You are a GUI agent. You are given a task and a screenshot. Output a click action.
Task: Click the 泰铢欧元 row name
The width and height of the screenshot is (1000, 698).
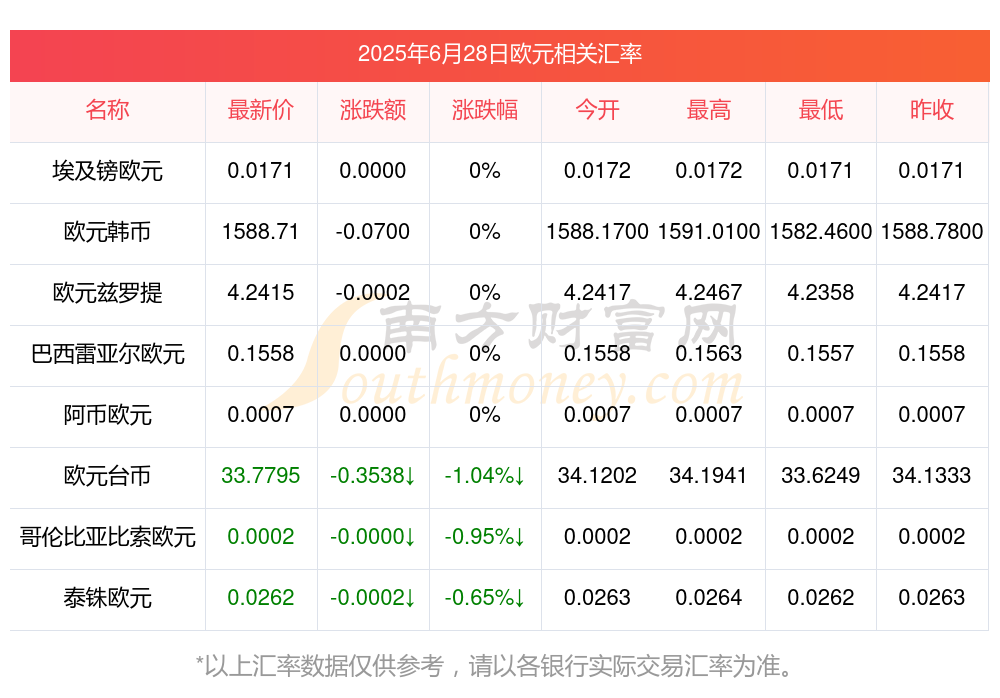(107, 598)
